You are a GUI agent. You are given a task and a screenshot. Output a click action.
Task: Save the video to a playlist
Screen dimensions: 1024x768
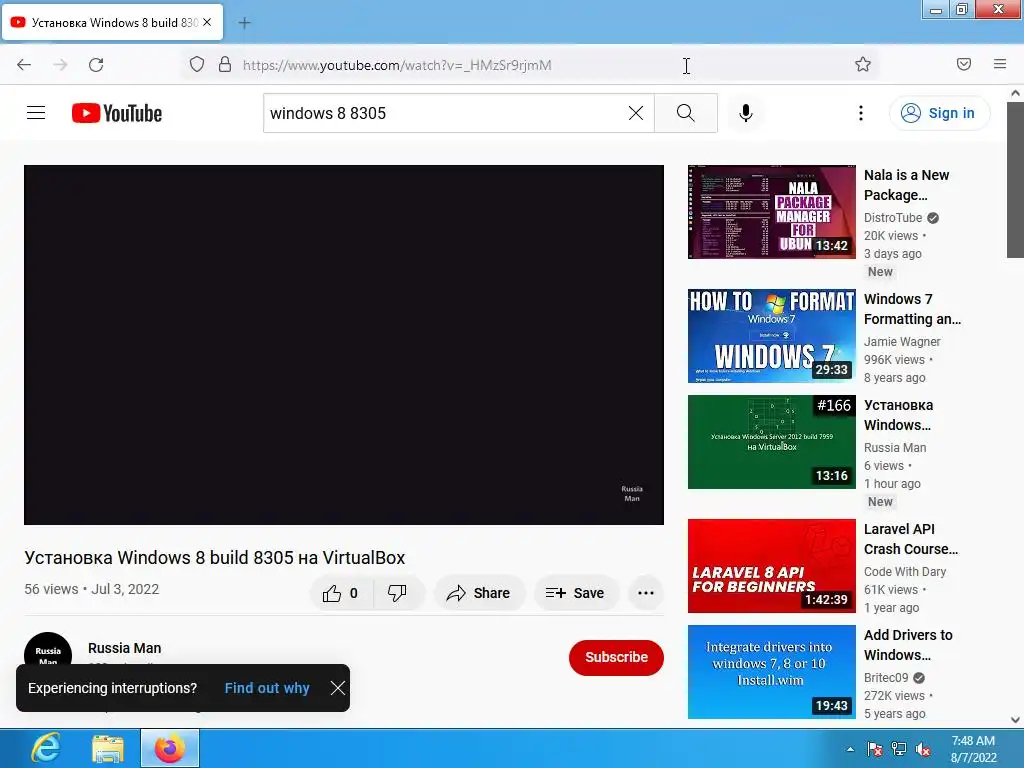[x=575, y=593]
